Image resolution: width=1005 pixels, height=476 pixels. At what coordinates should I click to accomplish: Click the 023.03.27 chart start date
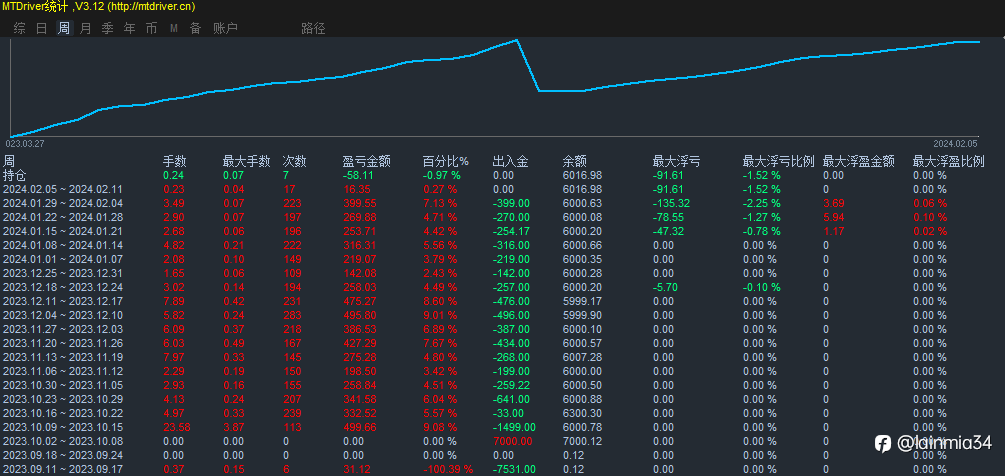[24, 144]
